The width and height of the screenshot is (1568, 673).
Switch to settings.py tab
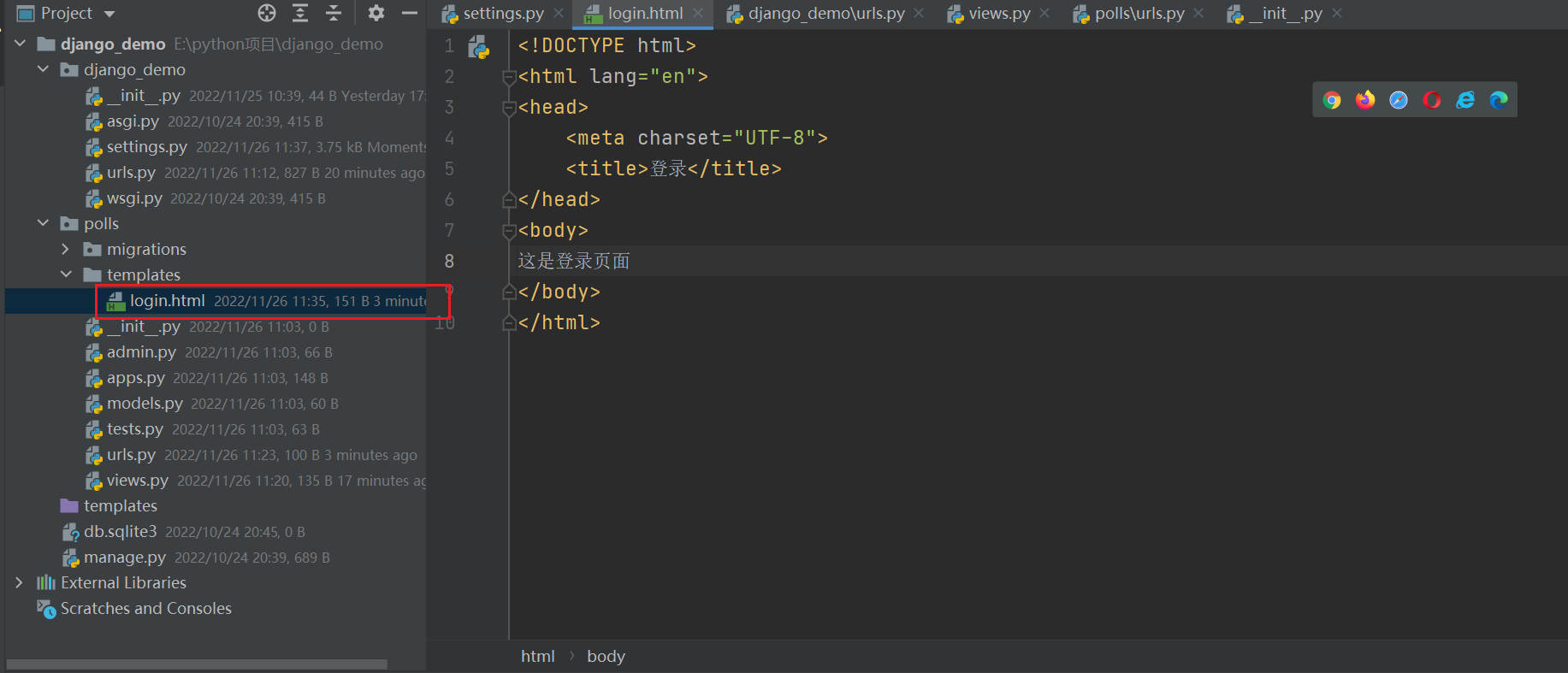coord(502,14)
